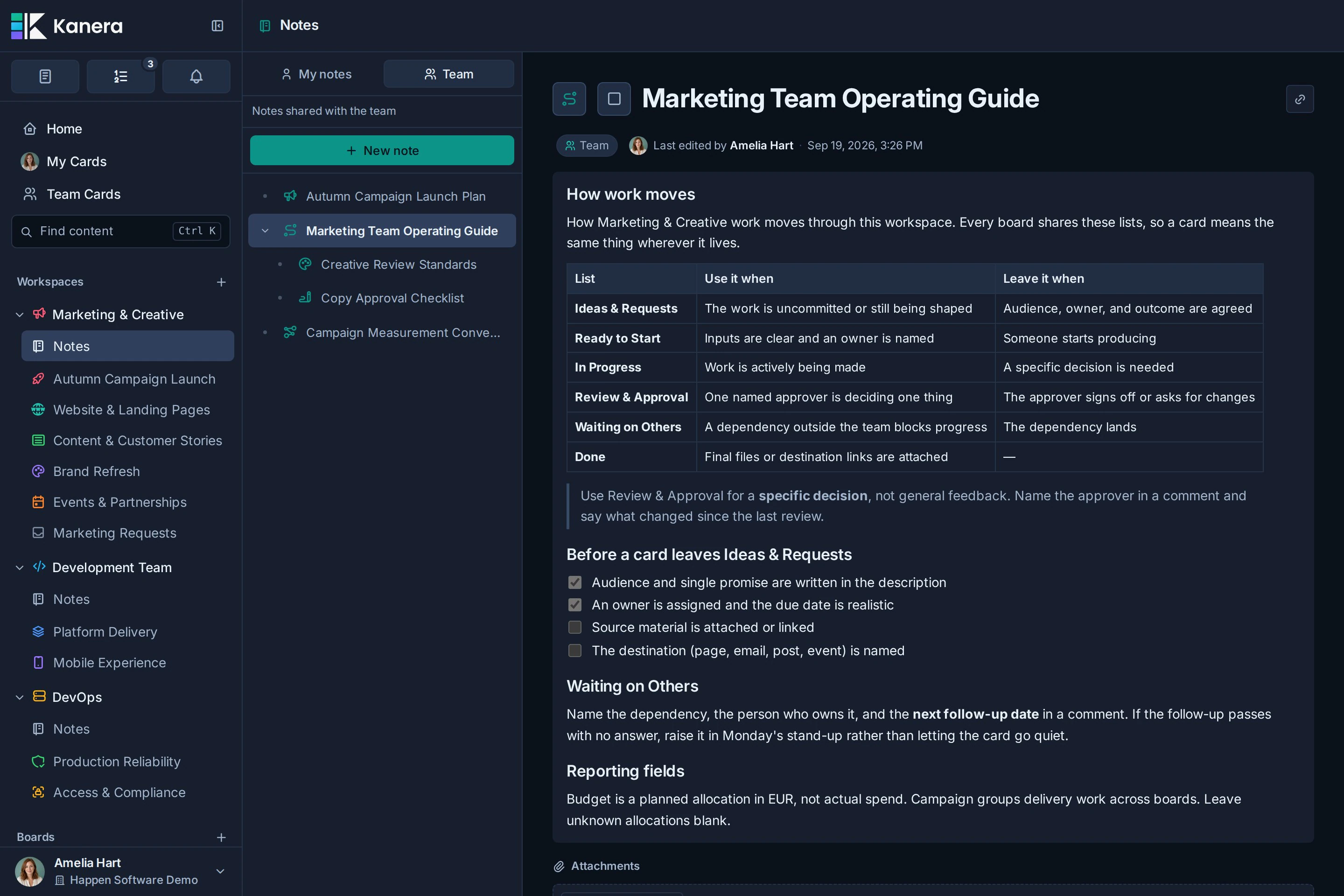Open the Campaign Measurement note
This screenshot has height=896, width=1344.
(x=382, y=333)
